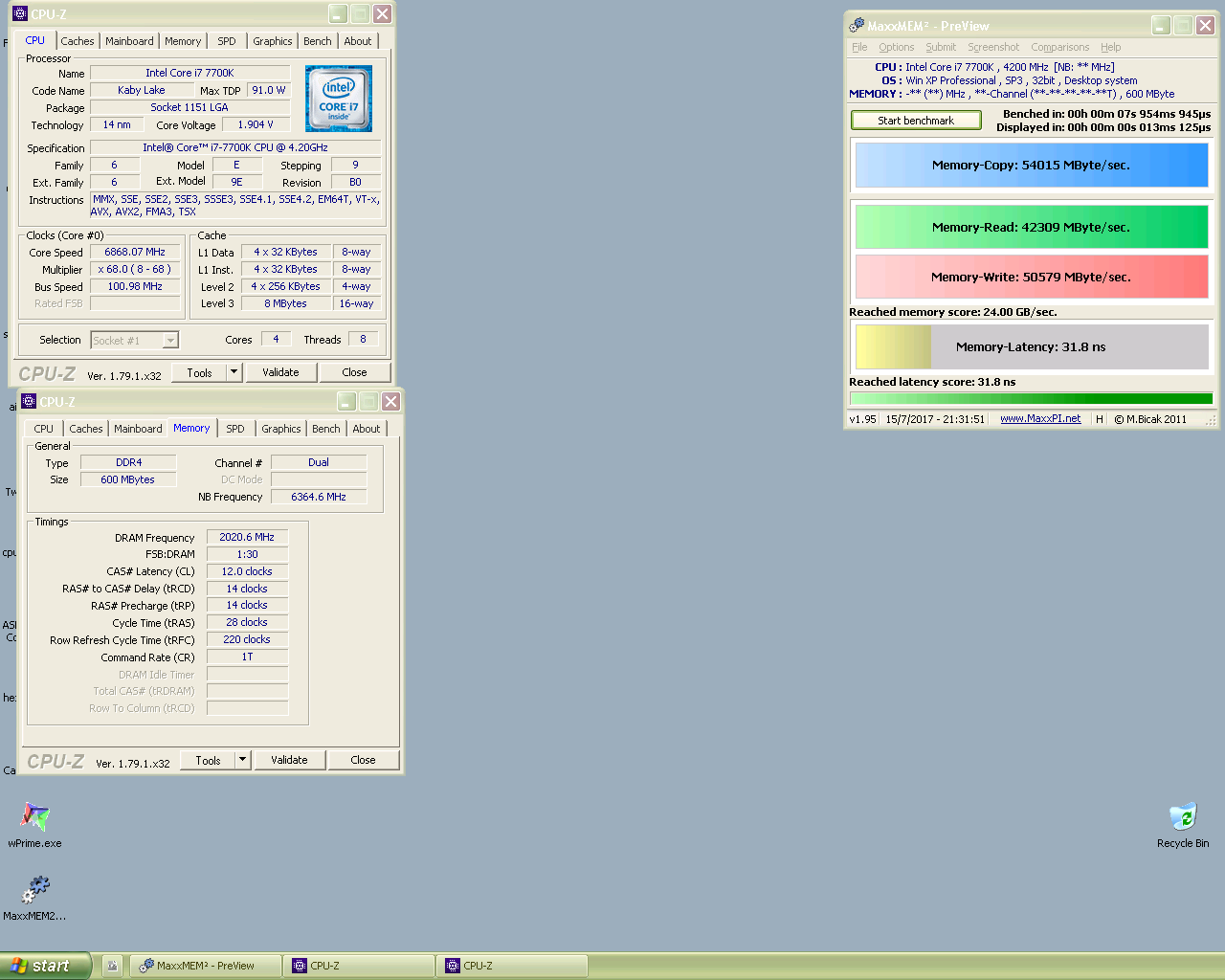Switch to Caches tab in top CPU-Z
The width and height of the screenshot is (1225, 980).
(x=78, y=41)
